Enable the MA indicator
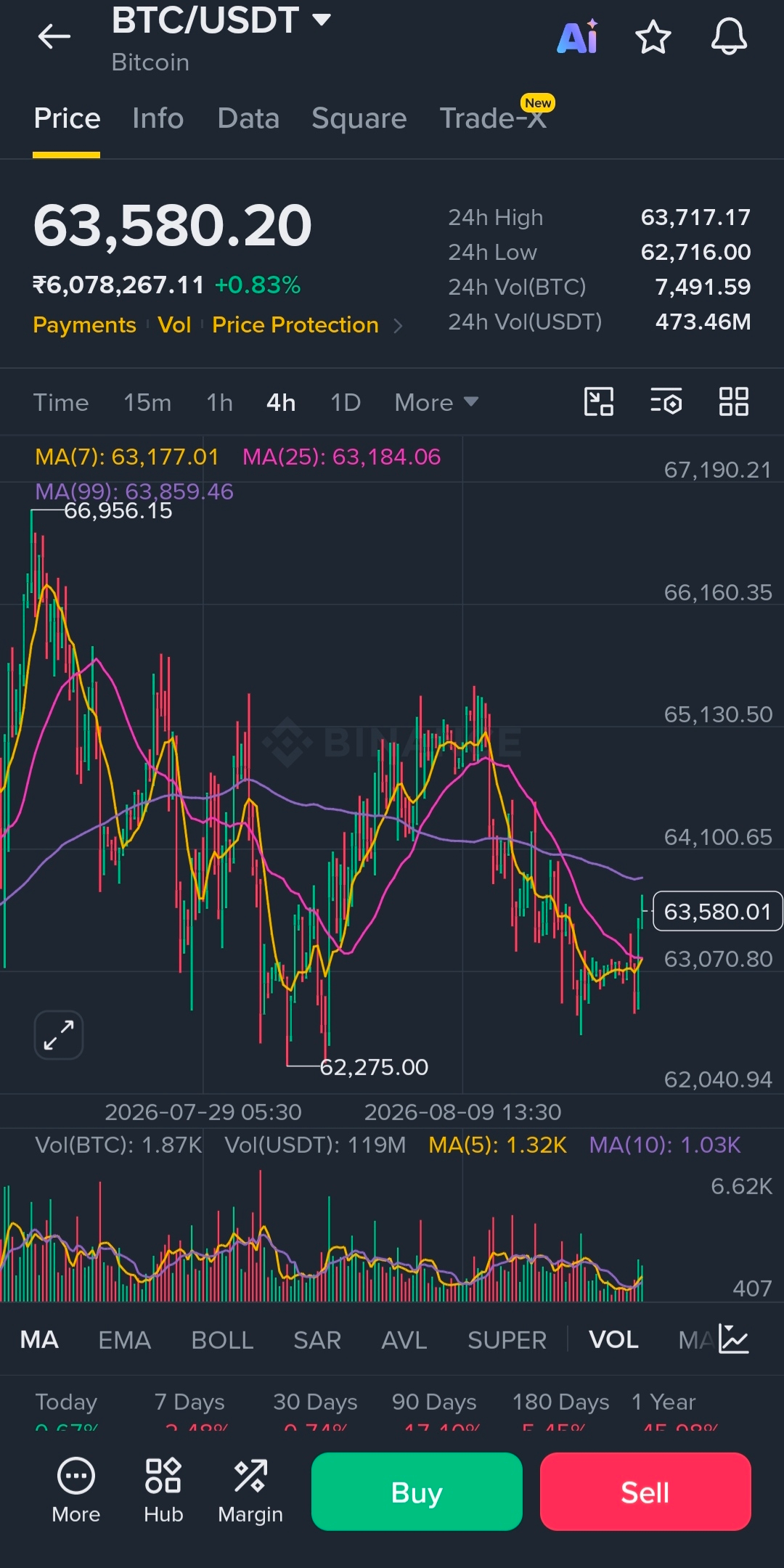Image resolution: width=784 pixels, height=1568 pixels. point(39,1339)
